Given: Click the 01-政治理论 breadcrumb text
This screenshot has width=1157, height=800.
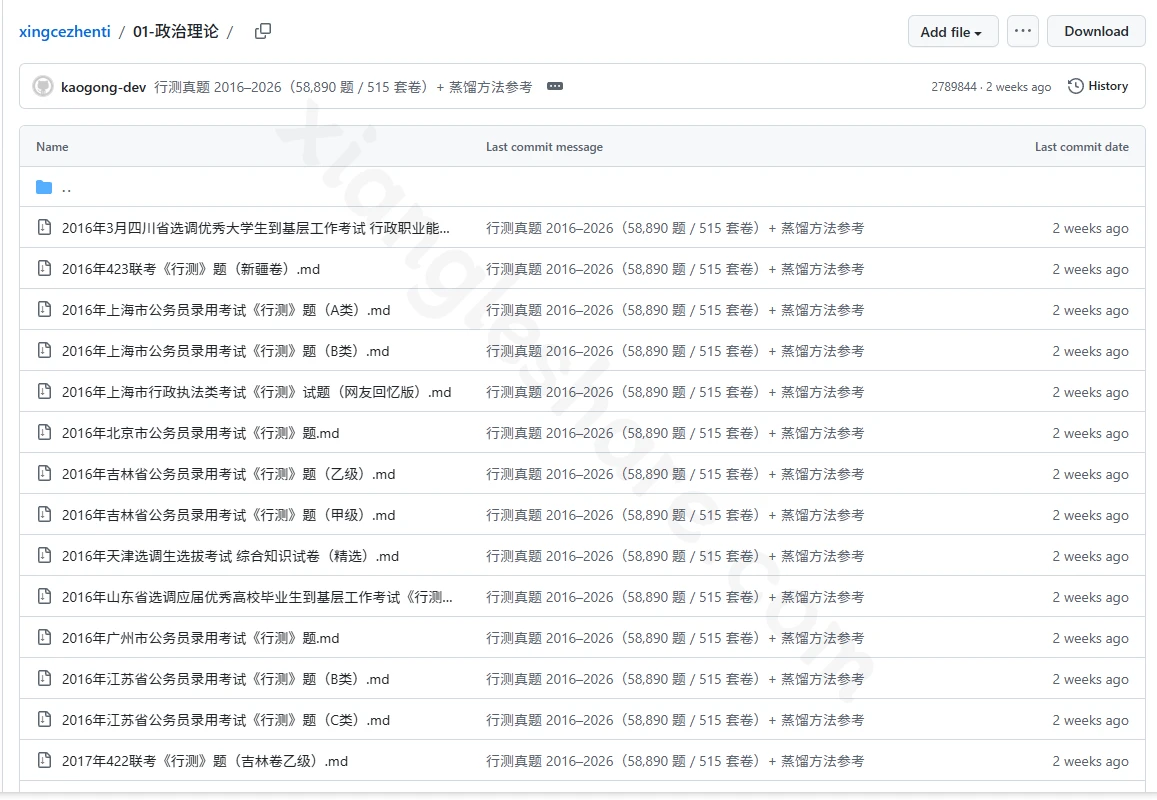Looking at the screenshot, I should 176,32.
